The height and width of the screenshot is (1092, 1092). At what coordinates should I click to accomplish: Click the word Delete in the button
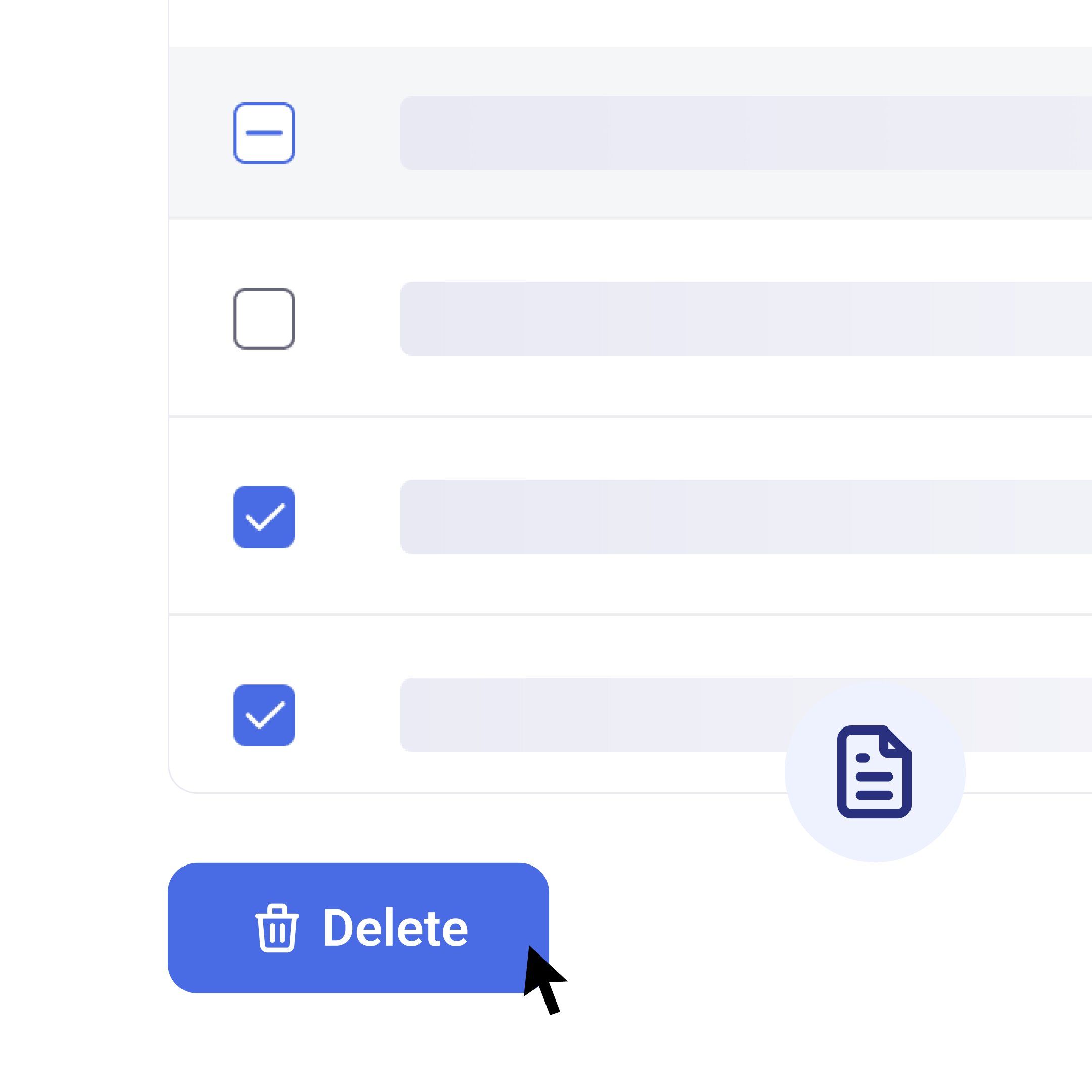click(396, 928)
